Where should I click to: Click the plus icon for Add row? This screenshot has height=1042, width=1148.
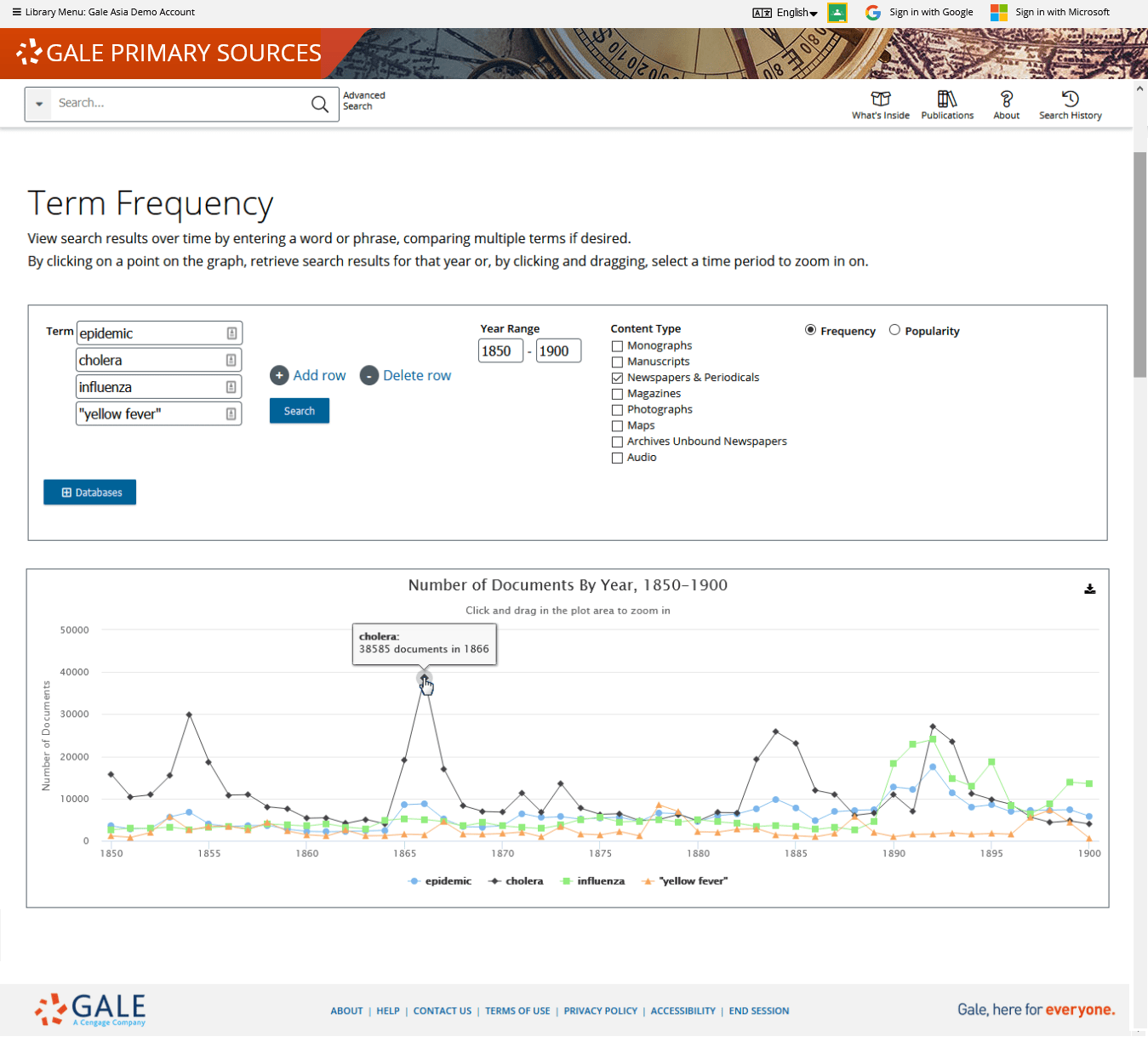[279, 375]
